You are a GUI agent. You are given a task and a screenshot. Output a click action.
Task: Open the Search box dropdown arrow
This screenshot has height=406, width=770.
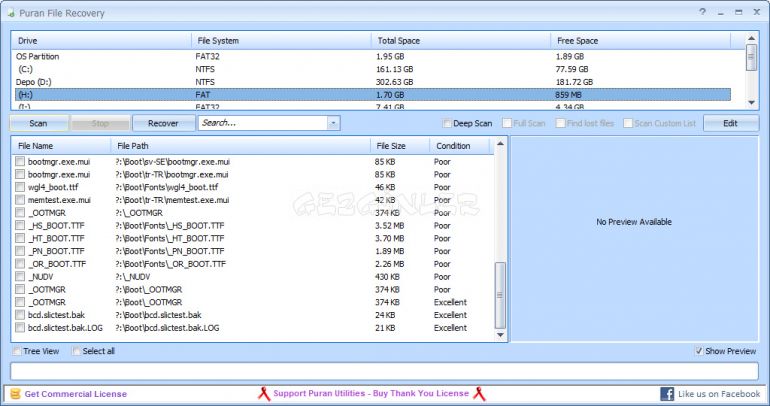(333, 123)
